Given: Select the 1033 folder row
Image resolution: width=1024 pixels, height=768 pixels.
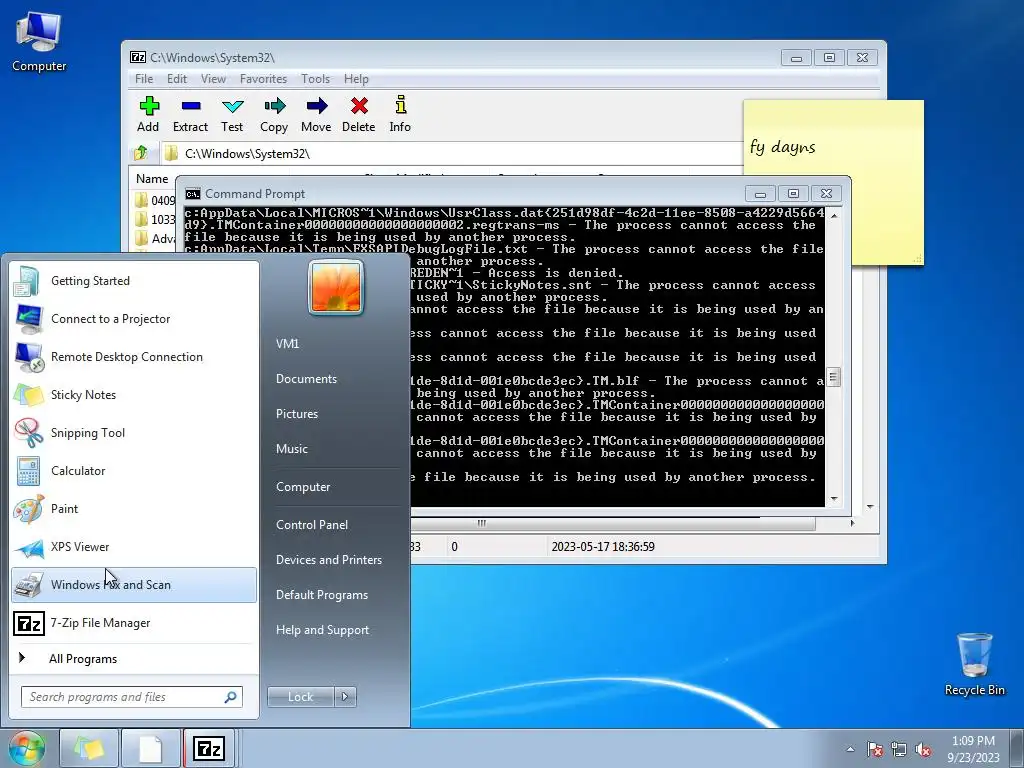Looking at the screenshot, I should 155,219.
